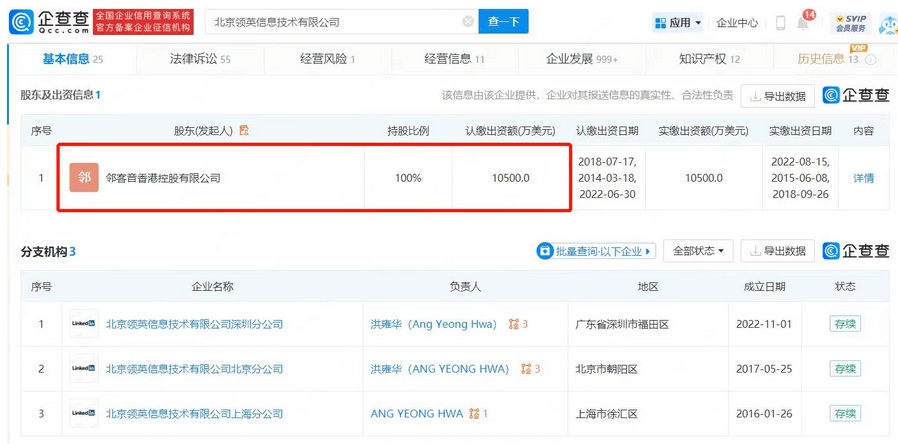This screenshot has width=898, height=444.
Task: Switch to 经营信息 tab
Action: pyautogui.click(x=455, y=58)
